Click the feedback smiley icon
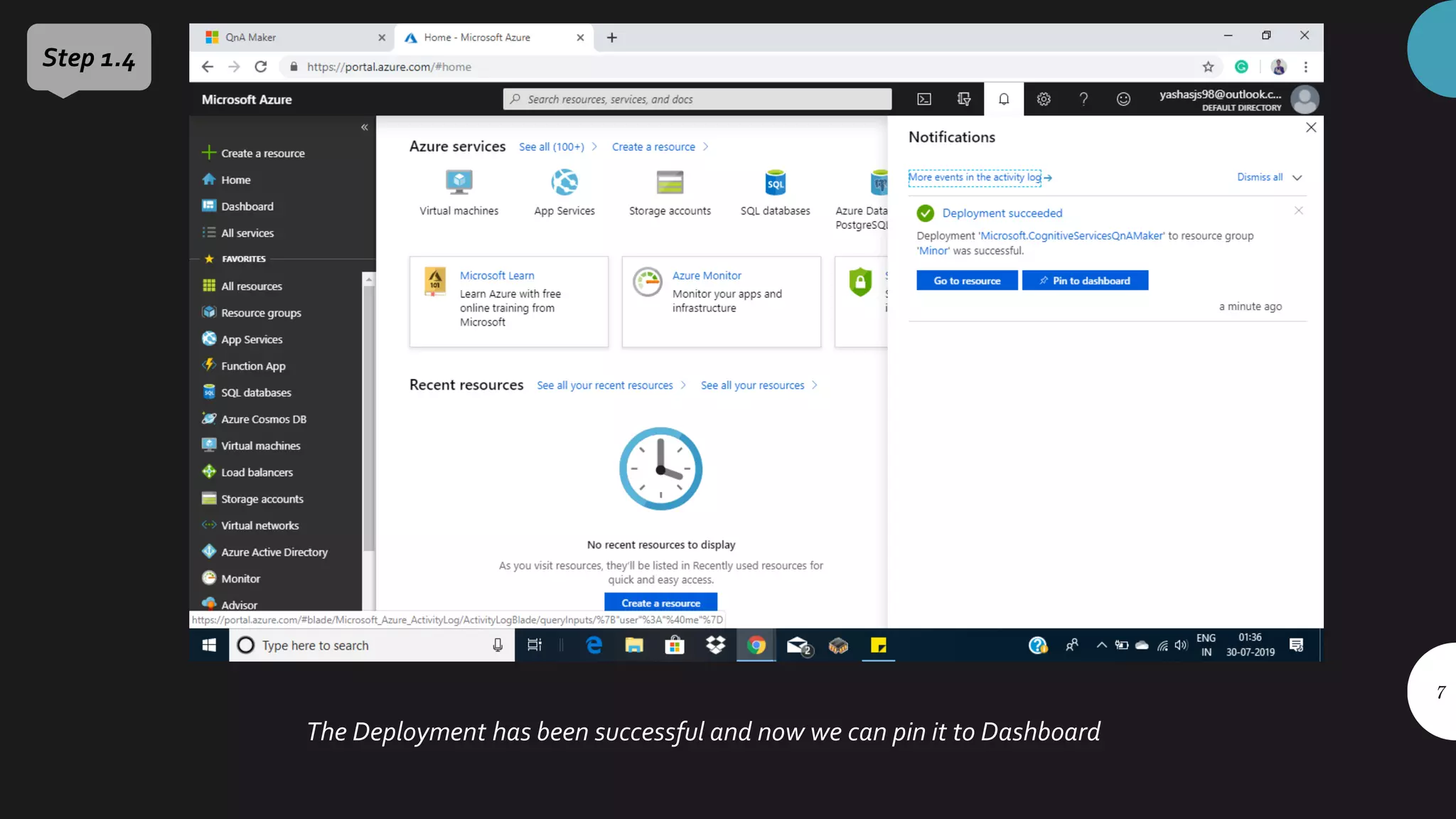The image size is (1456, 819). [x=1123, y=100]
